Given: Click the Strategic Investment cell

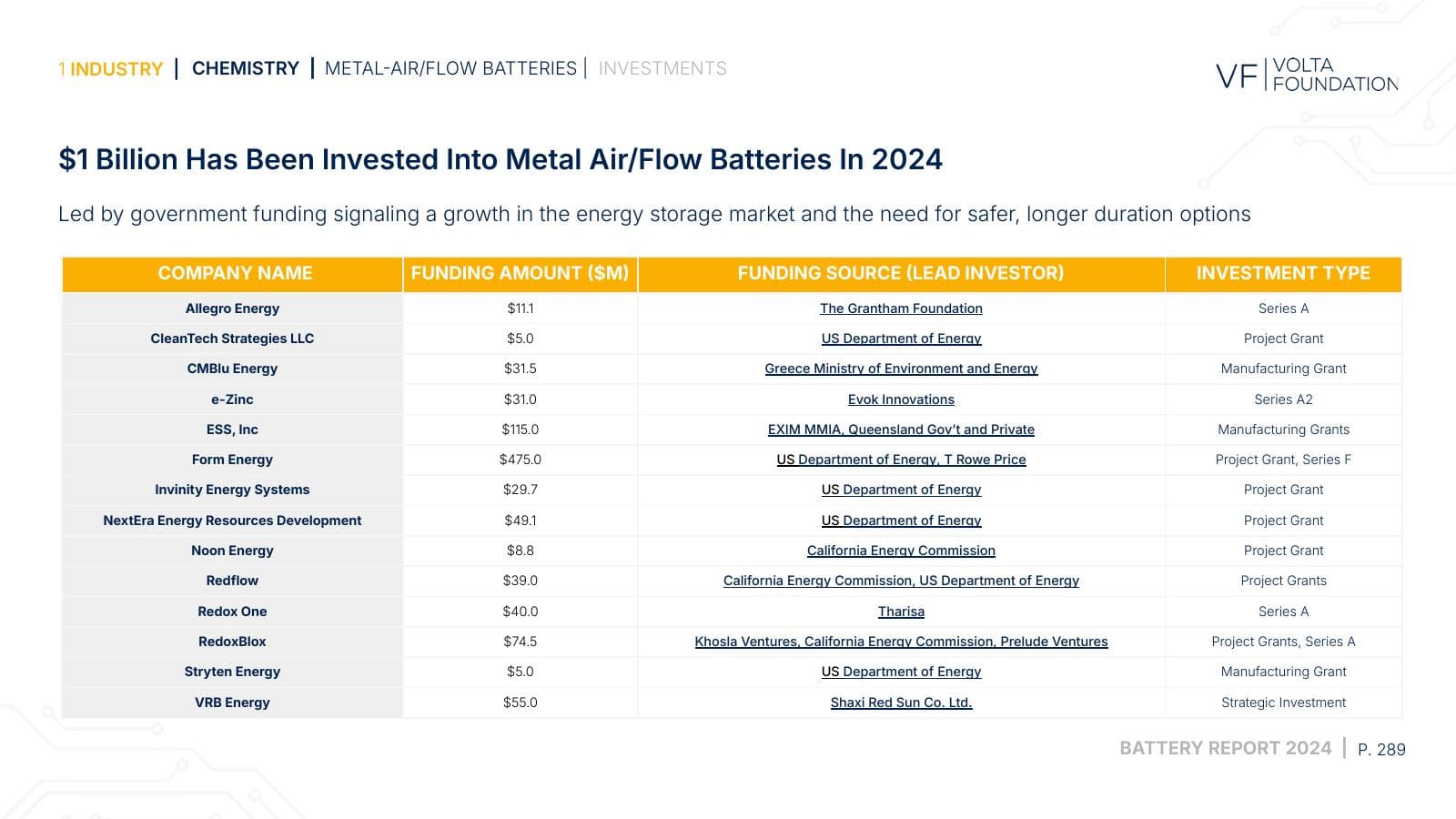Looking at the screenshot, I should 1283,703.
